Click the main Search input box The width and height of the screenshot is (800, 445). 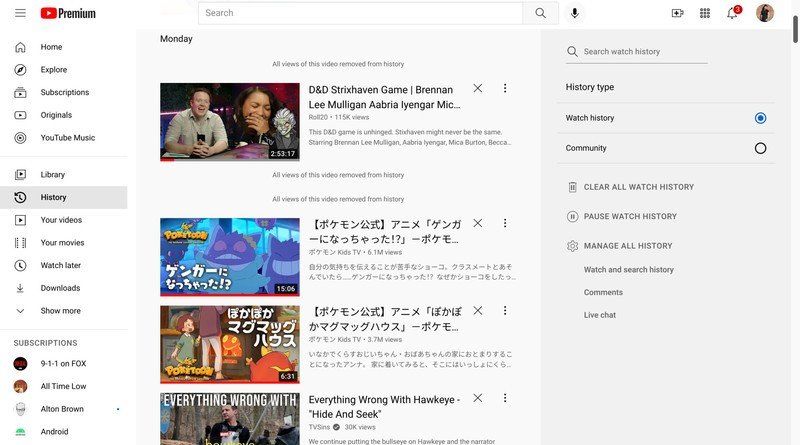360,13
